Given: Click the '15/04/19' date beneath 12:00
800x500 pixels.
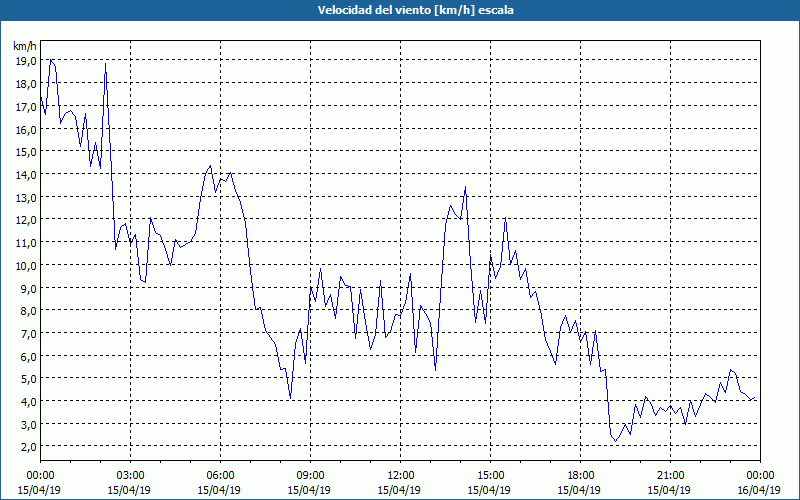Looking at the screenshot, I should coord(399,490).
